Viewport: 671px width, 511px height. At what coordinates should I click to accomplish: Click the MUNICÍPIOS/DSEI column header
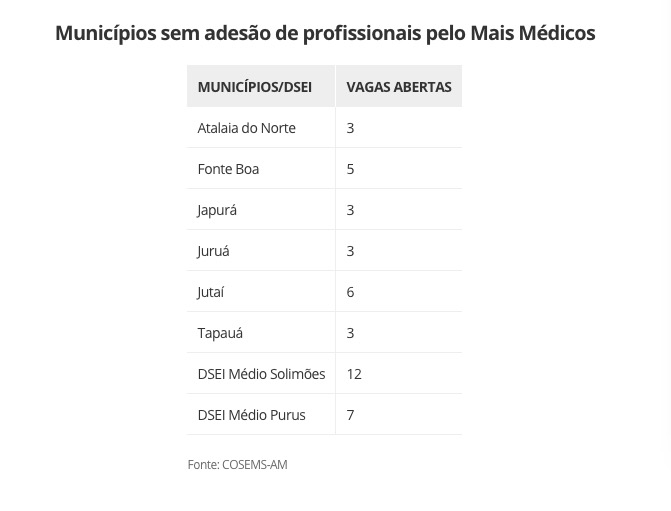pyautogui.click(x=254, y=87)
